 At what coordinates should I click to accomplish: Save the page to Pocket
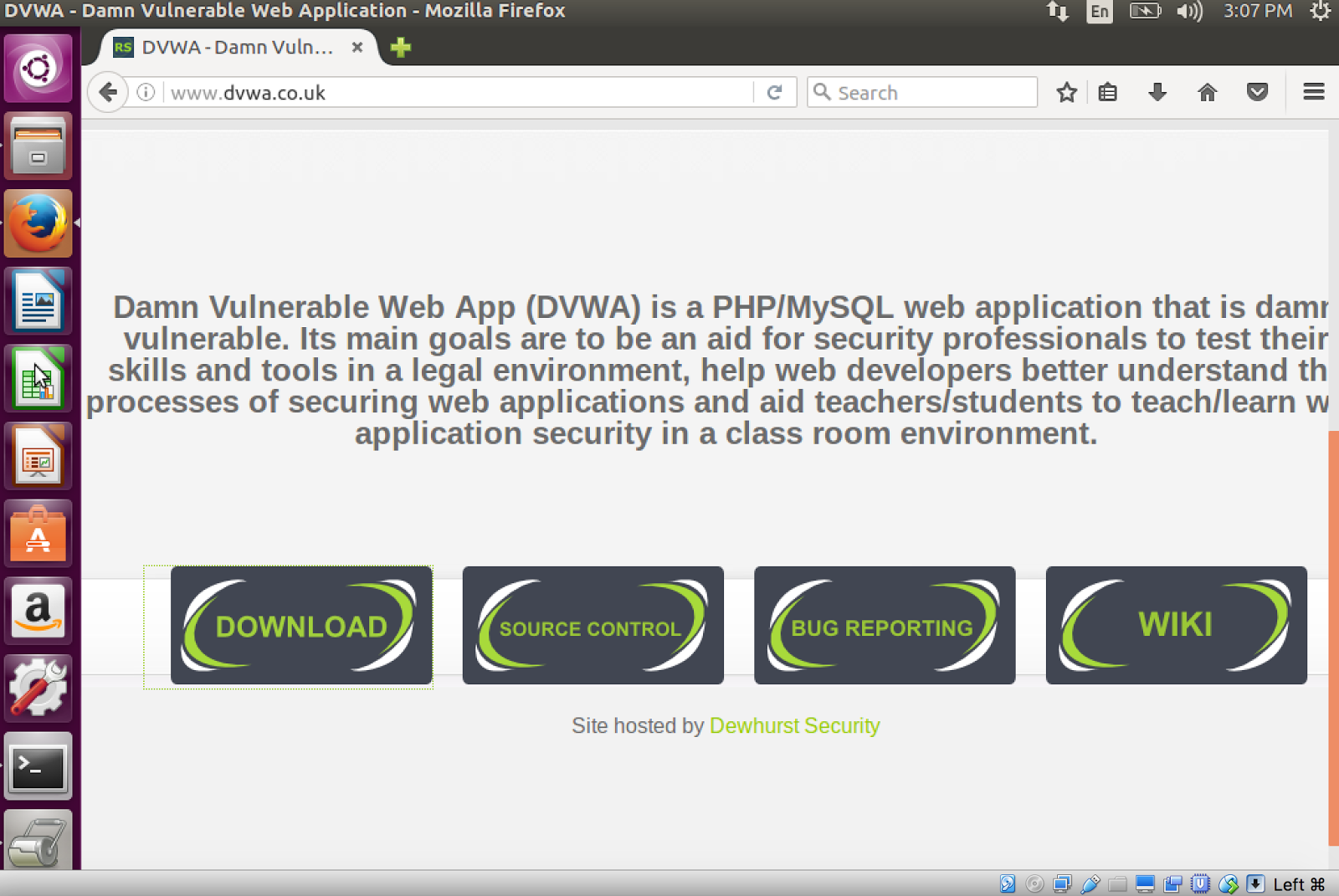click(x=1258, y=92)
